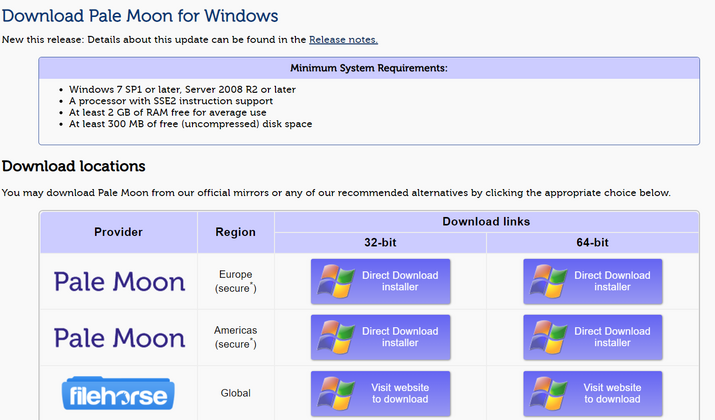
Task: Click the Global region cell
Action: pos(235,393)
